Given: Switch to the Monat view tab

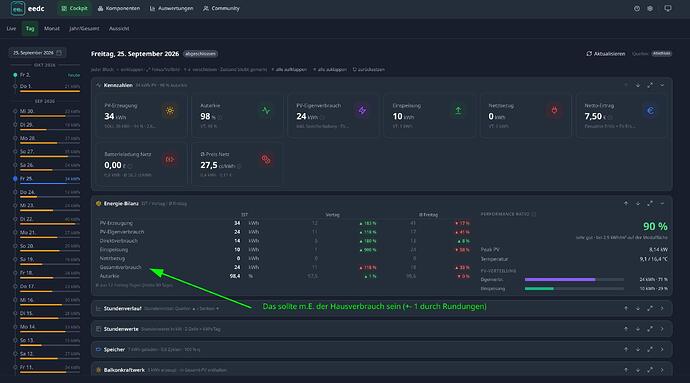Looking at the screenshot, I should pos(51,29).
